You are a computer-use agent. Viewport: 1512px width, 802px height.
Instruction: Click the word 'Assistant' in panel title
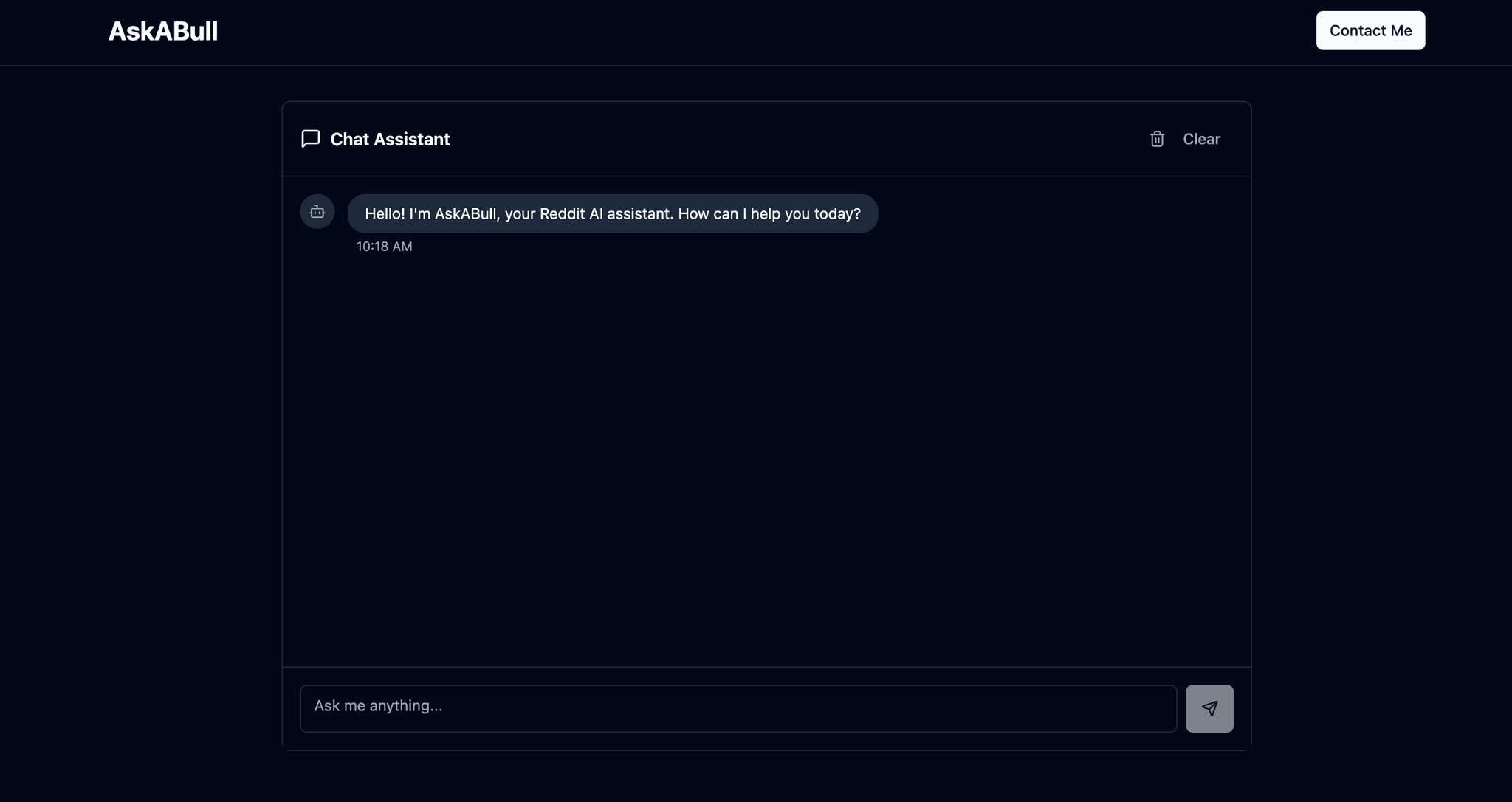pos(410,139)
